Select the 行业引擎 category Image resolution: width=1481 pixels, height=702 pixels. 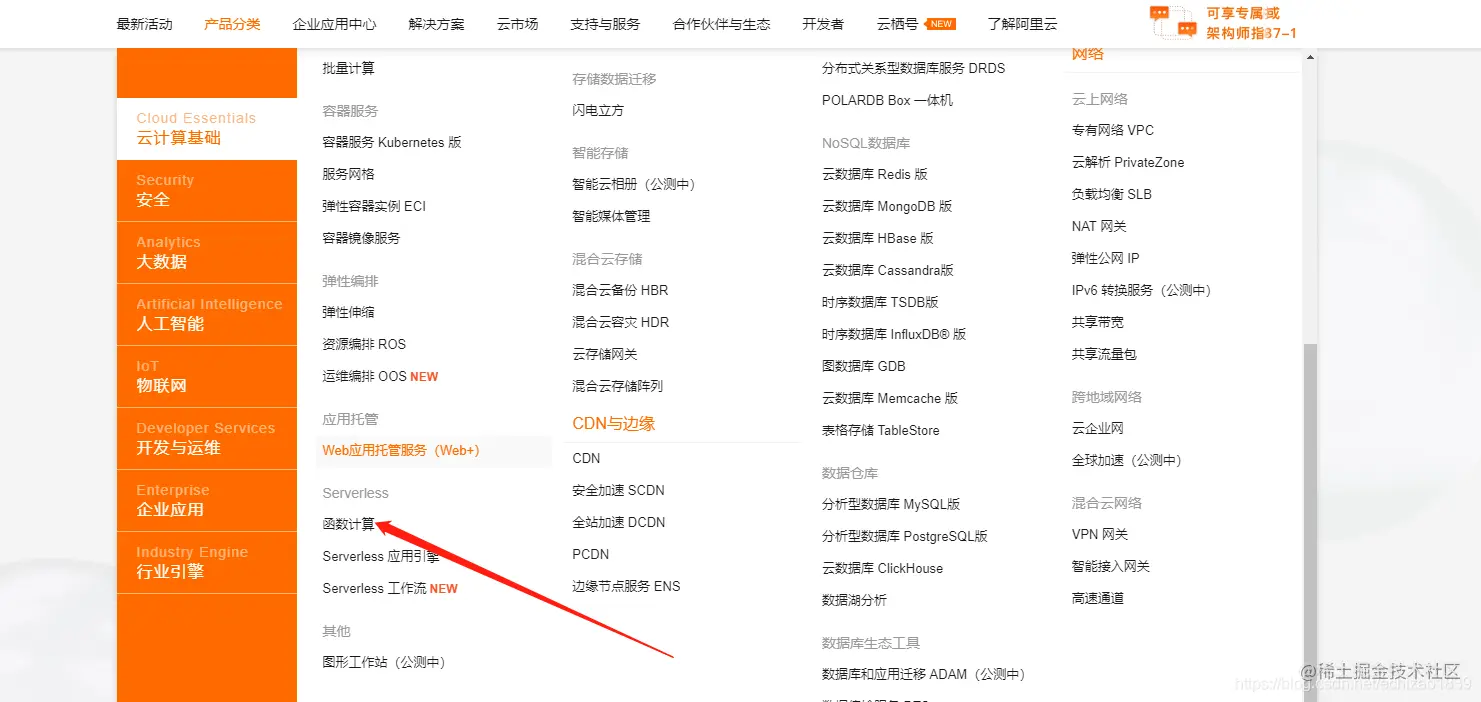tap(207, 563)
